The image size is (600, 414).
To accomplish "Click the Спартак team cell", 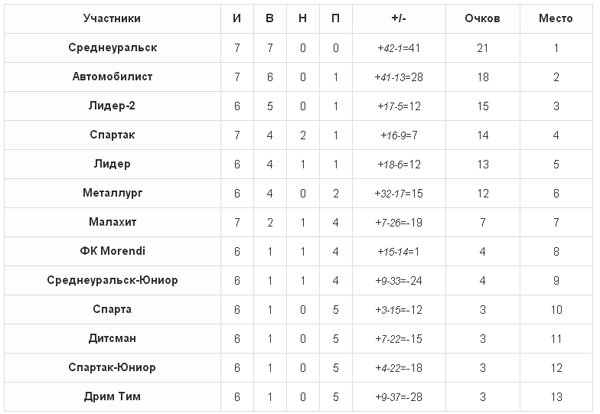I will point(112,135).
